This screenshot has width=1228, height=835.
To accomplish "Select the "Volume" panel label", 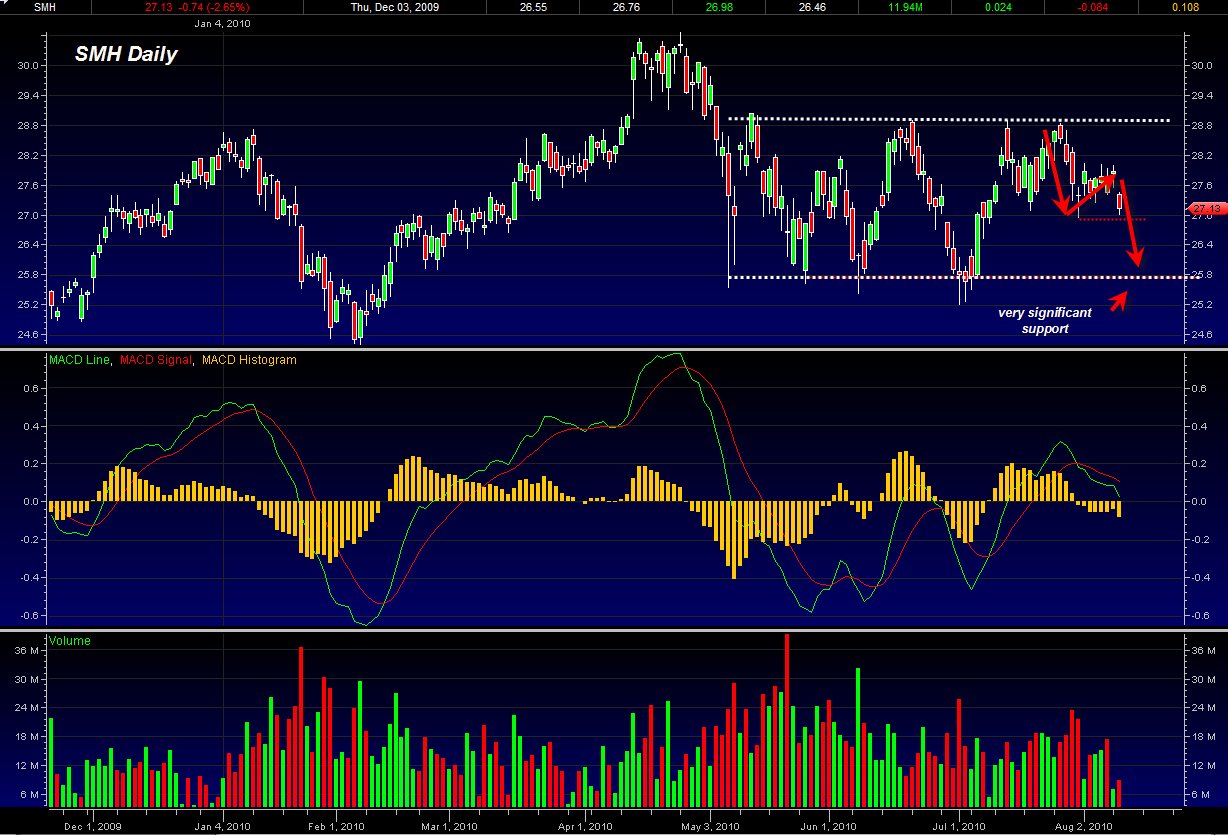I will point(68,641).
